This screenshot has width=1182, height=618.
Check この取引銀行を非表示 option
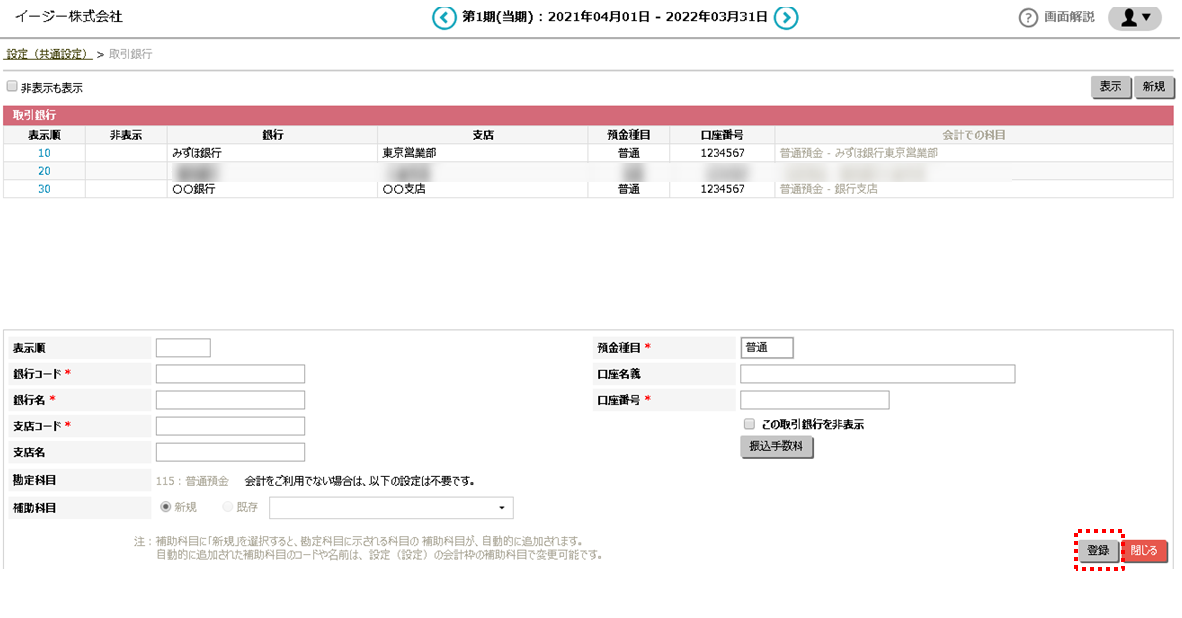point(749,424)
